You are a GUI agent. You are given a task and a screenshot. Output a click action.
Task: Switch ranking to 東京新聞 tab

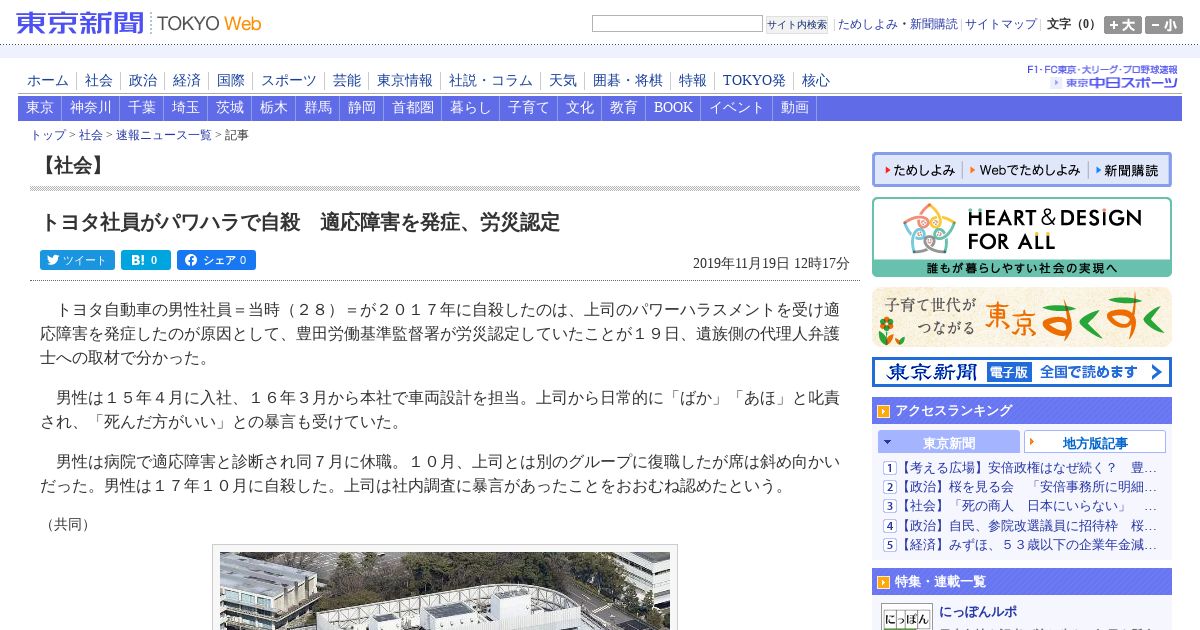pyautogui.click(x=949, y=442)
